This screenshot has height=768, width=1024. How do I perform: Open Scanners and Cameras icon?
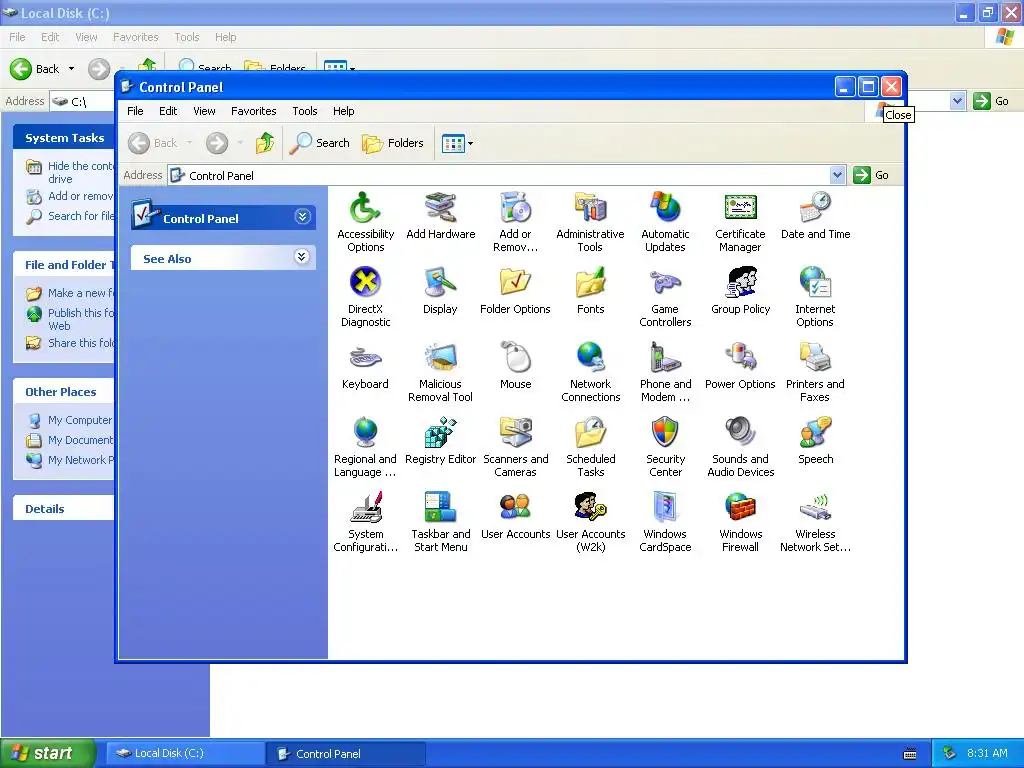click(515, 433)
